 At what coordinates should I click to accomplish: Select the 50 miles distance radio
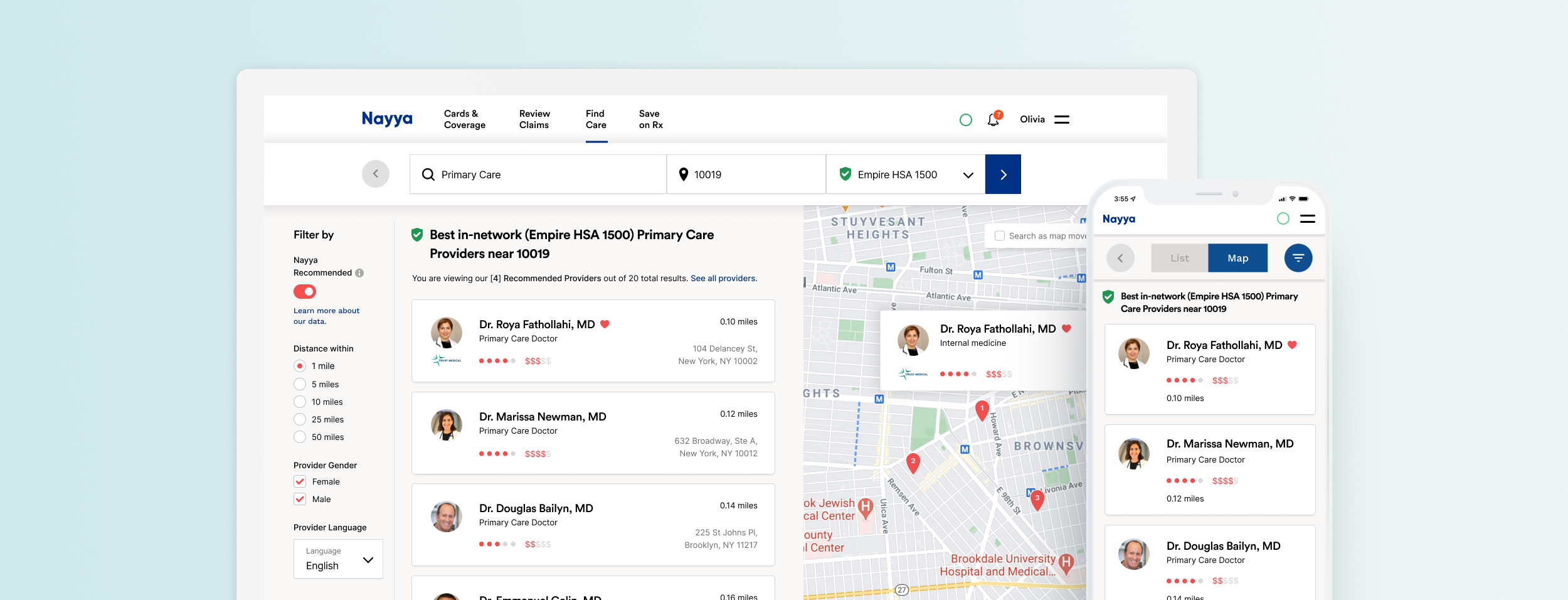[300, 437]
